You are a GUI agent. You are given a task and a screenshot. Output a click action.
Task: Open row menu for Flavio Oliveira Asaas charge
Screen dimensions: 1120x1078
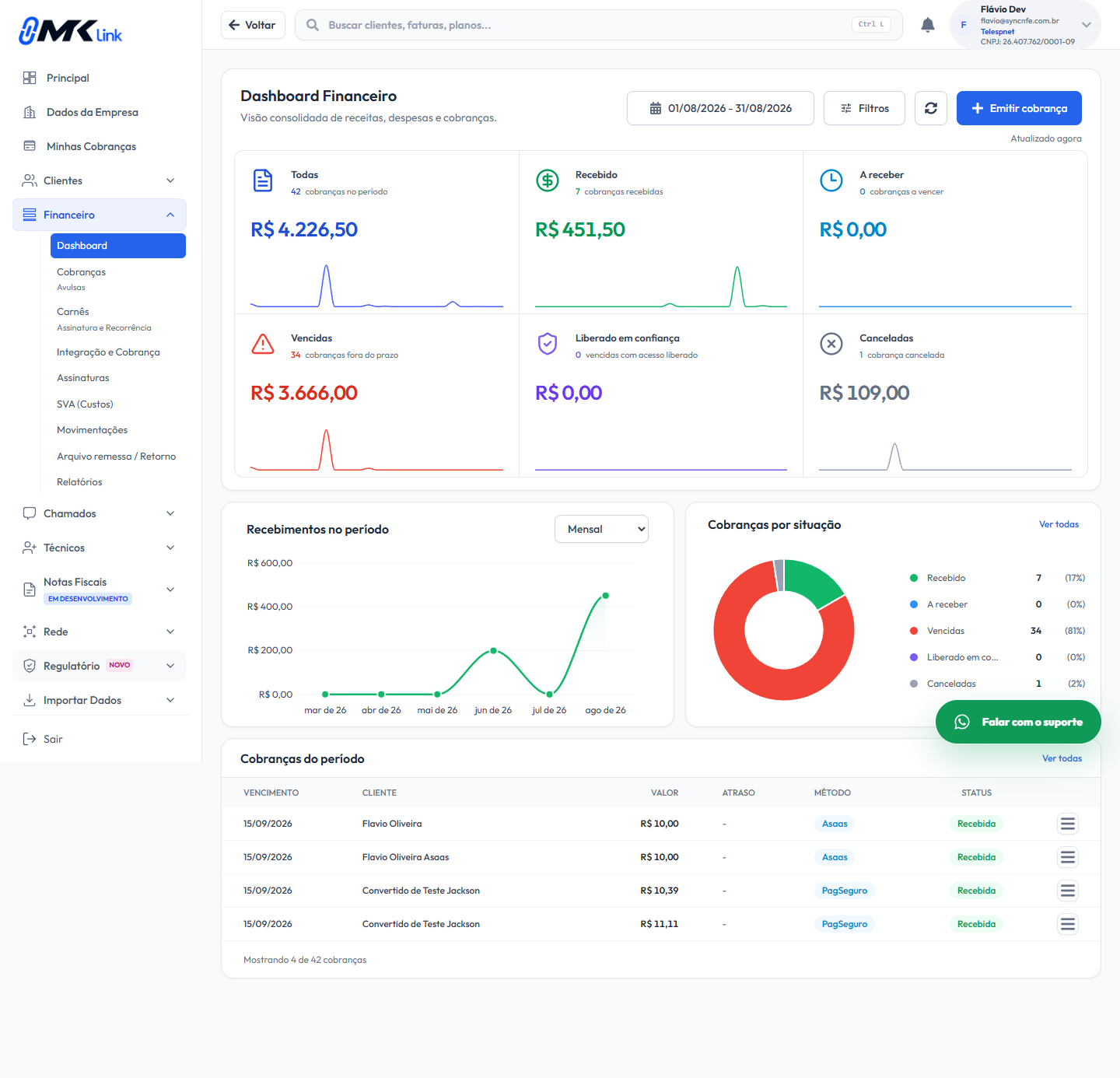click(x=1068, y=857)
